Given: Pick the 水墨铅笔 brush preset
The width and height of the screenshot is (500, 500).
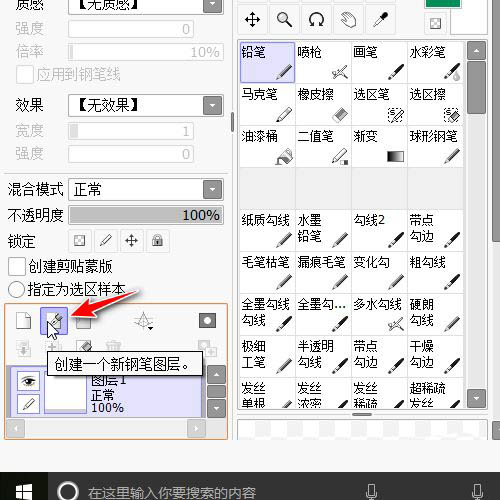Looking at the screenshot, I should (323, 231).
